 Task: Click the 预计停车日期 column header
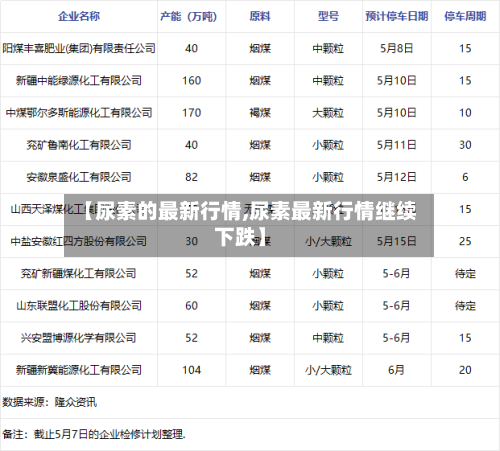tap(397, 16)
